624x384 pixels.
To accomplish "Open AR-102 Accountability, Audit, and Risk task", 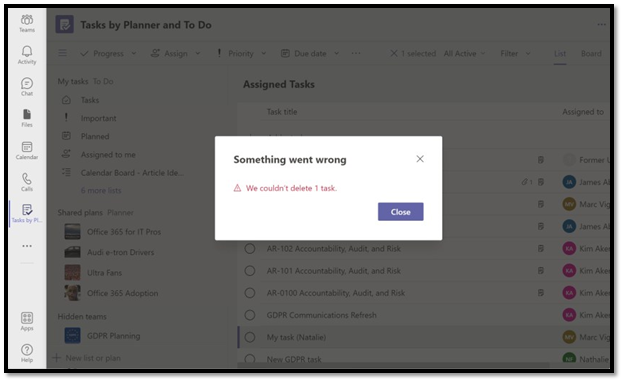I will (x=333, y=249).
